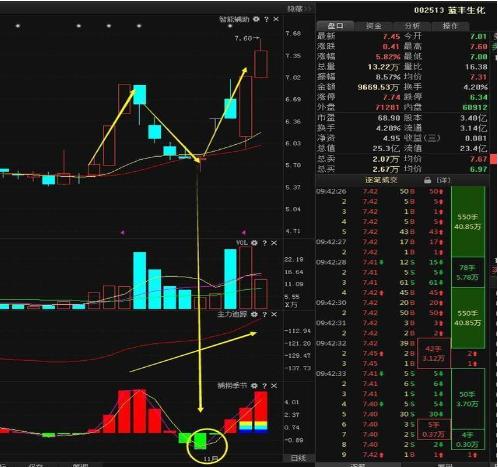The image size is (498, 467).
Task: Close the 捕捞季节 indicator panel
Action: coord(274,385)
